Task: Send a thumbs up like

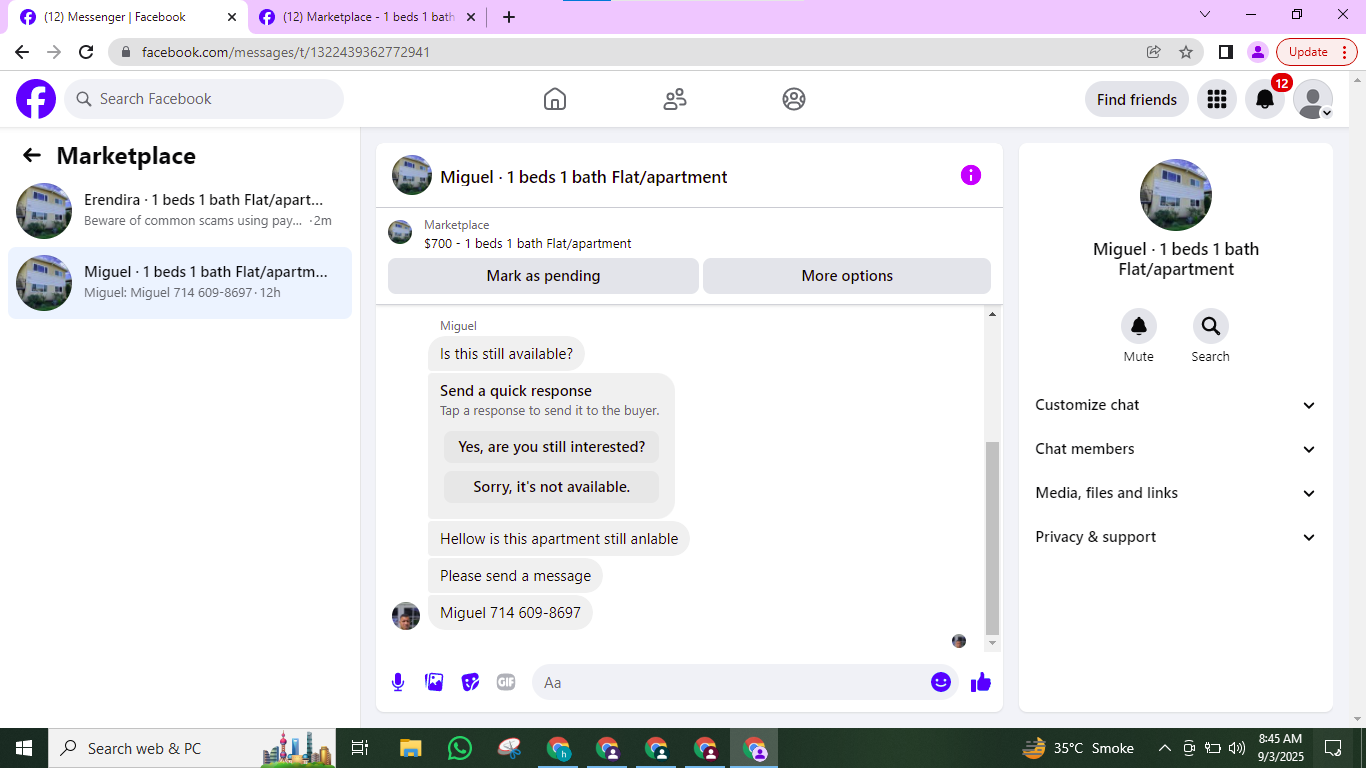Action: 981,682
